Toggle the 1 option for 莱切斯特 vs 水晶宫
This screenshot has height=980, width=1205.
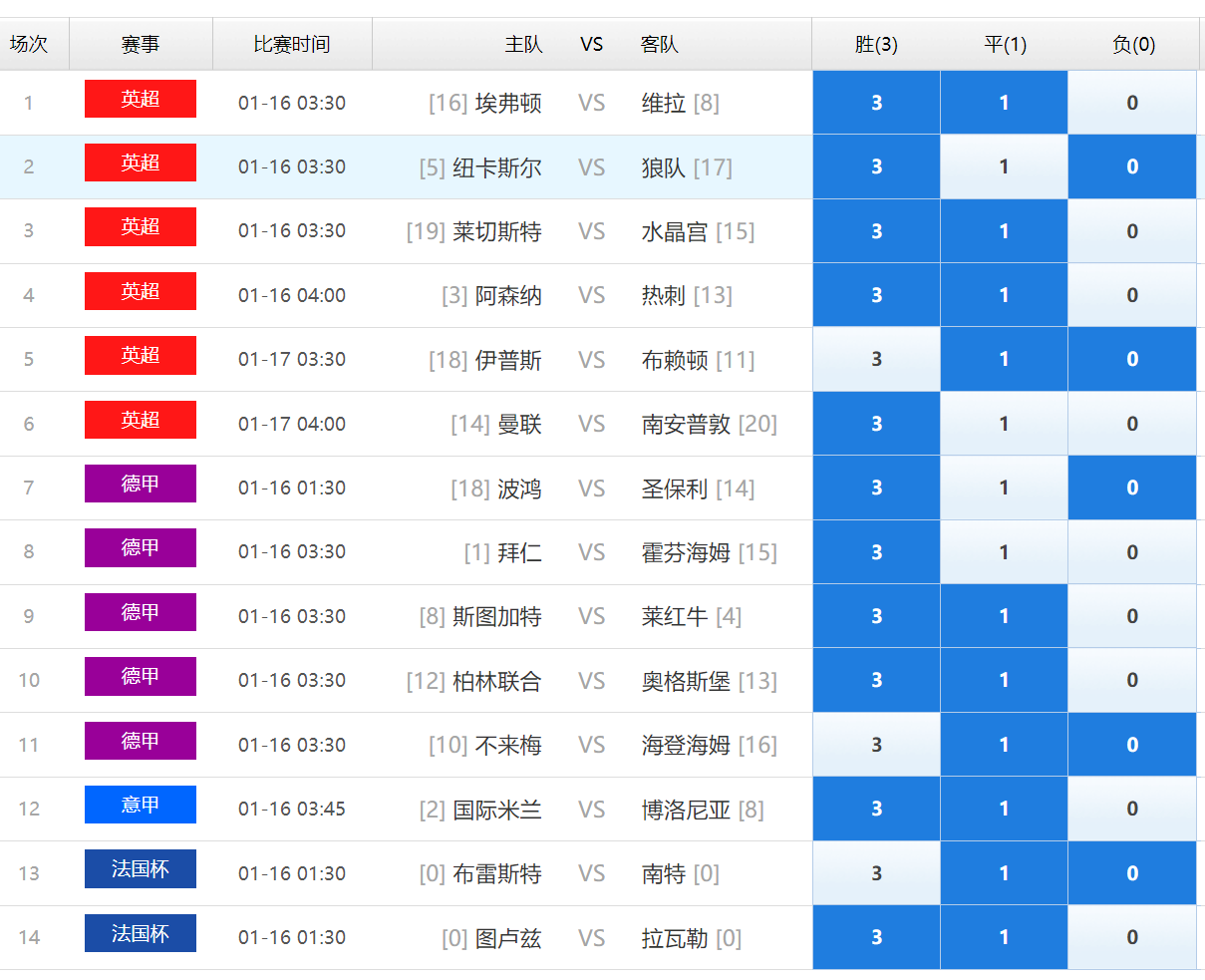pos(1004,231)
